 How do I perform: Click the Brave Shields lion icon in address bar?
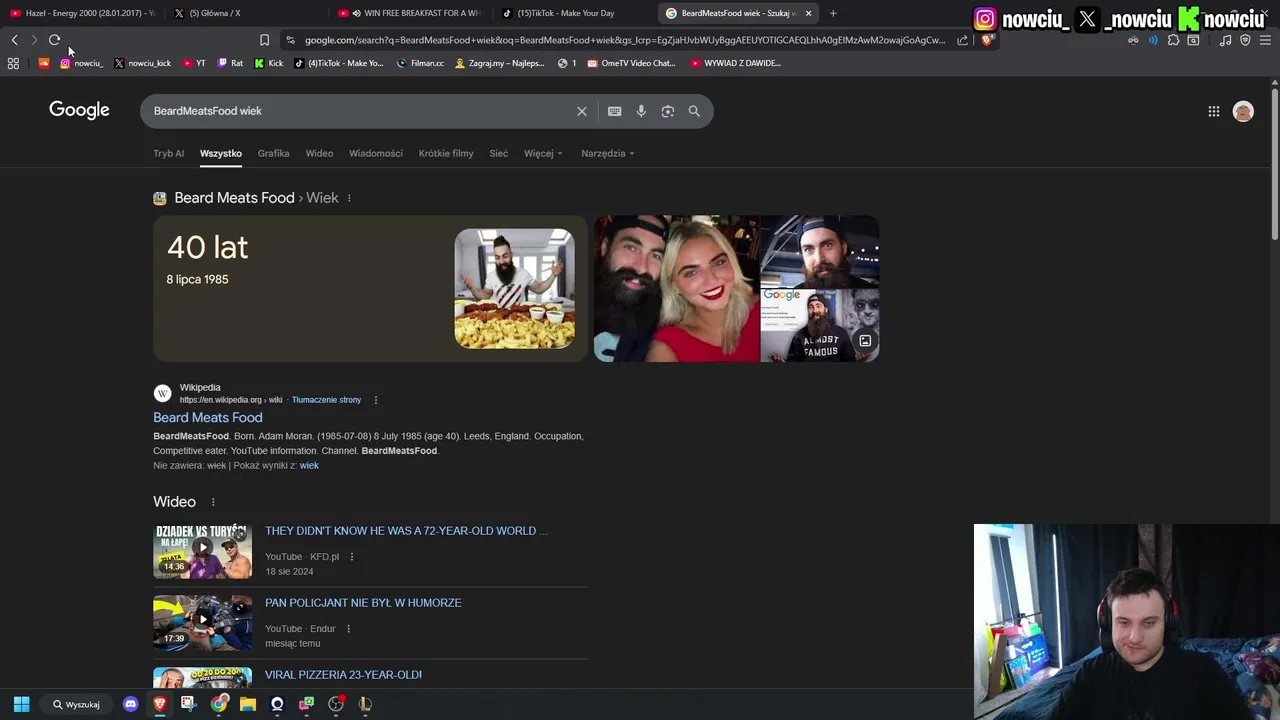[x=987, y=40]
